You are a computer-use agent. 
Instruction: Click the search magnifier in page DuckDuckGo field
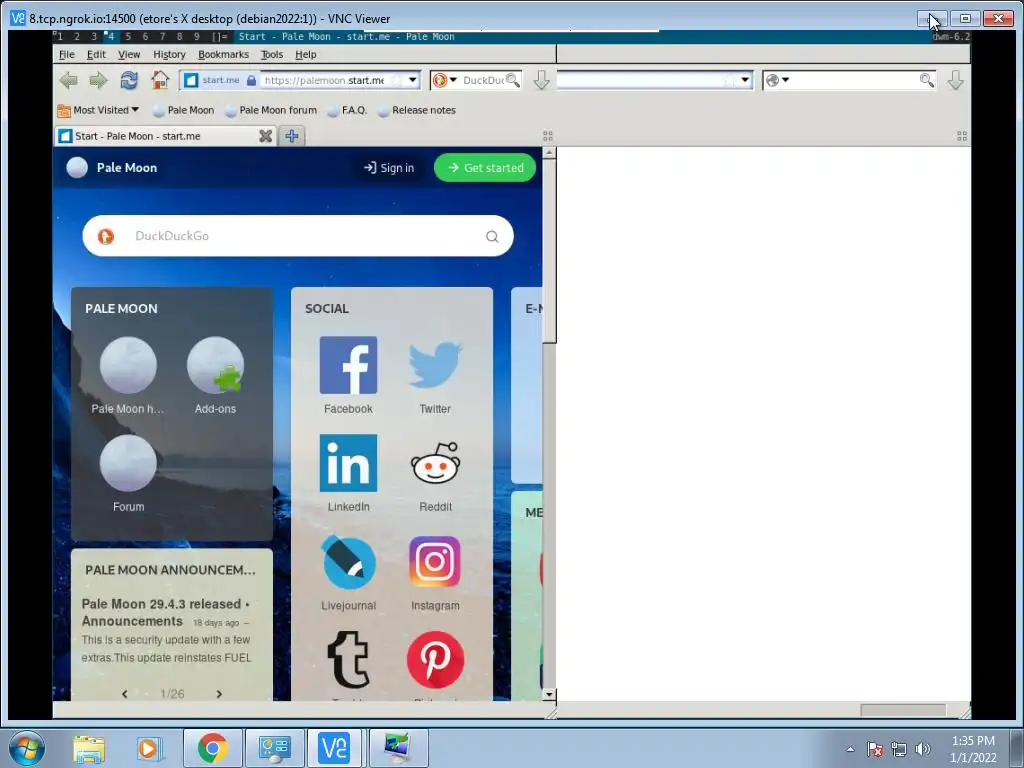pos(492,236)
